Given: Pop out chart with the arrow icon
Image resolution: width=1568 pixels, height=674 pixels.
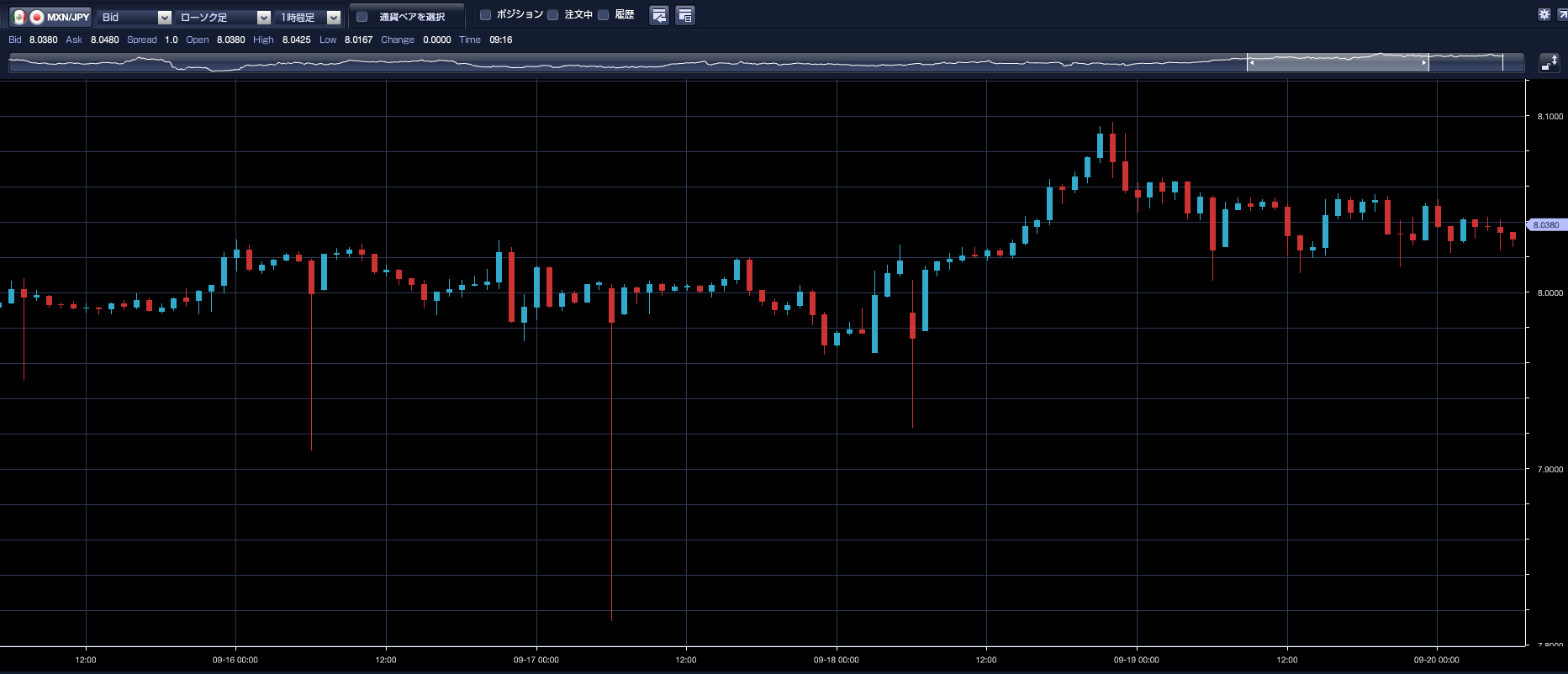Looking at the screenshot, I should tap(1562, 14).
